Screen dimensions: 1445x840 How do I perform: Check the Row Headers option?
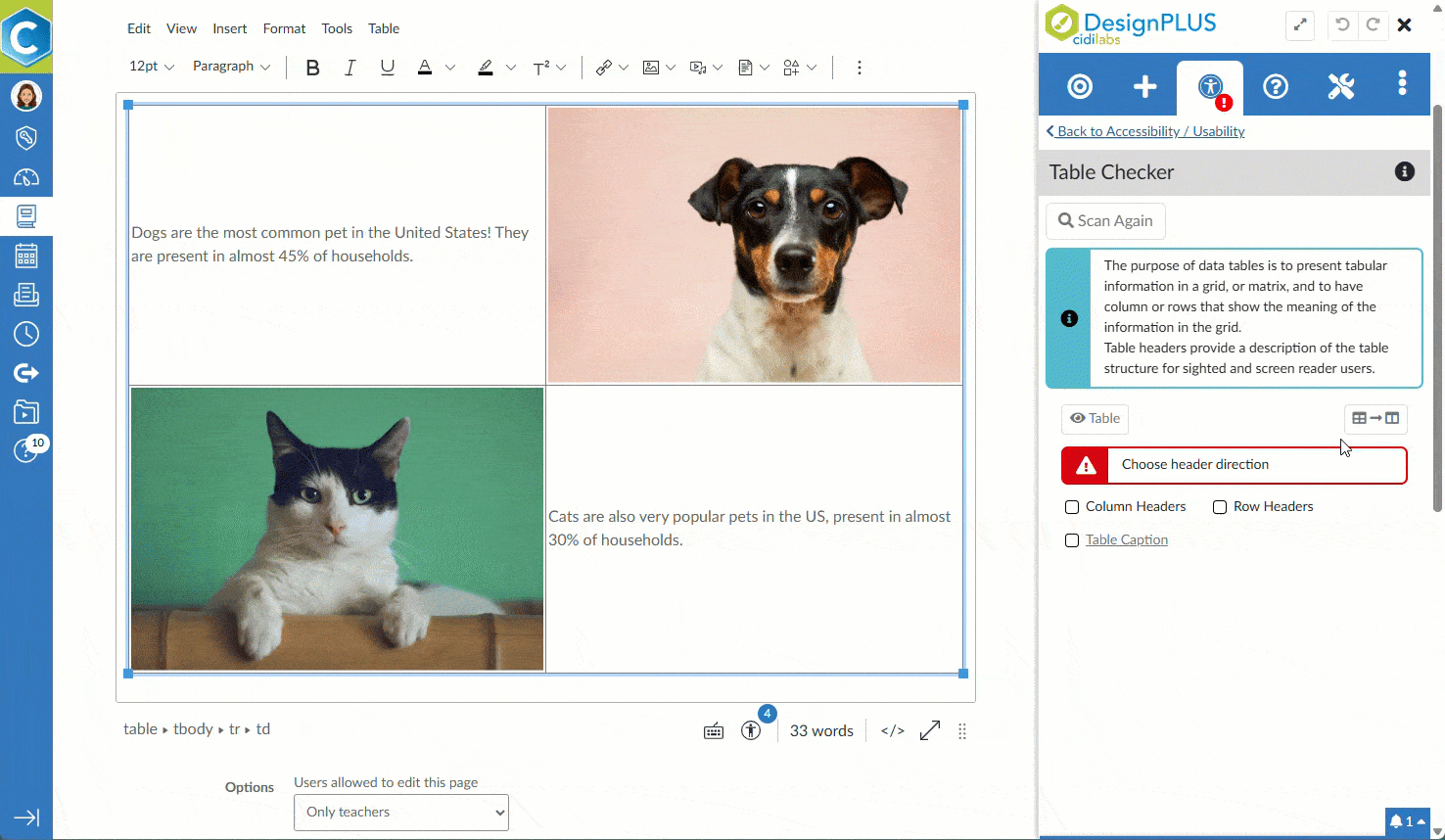click(x=1220, y=507)
